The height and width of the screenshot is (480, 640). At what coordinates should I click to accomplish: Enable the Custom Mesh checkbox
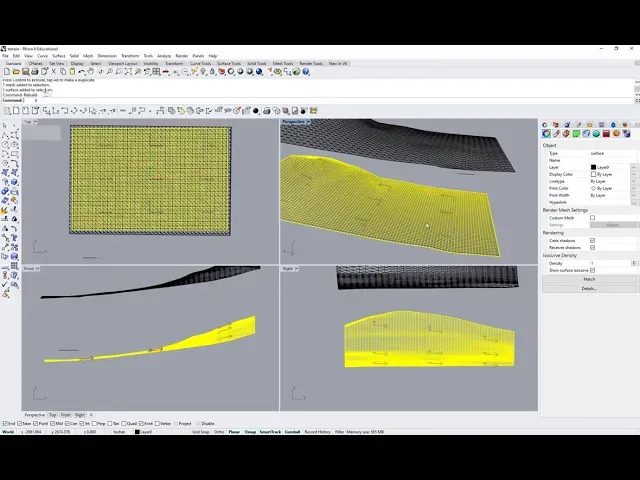click(x=592, y=218)
